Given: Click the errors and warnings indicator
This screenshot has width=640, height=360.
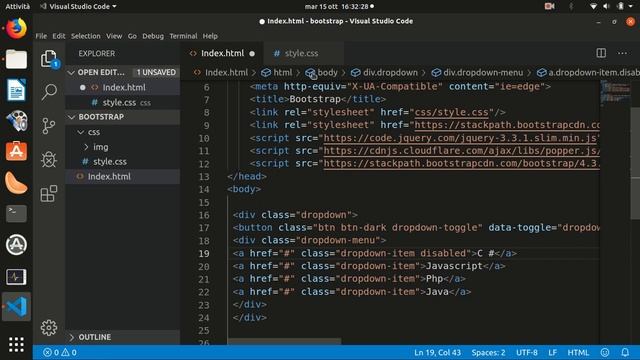Looking at the screenshot, I should [60, 352].
